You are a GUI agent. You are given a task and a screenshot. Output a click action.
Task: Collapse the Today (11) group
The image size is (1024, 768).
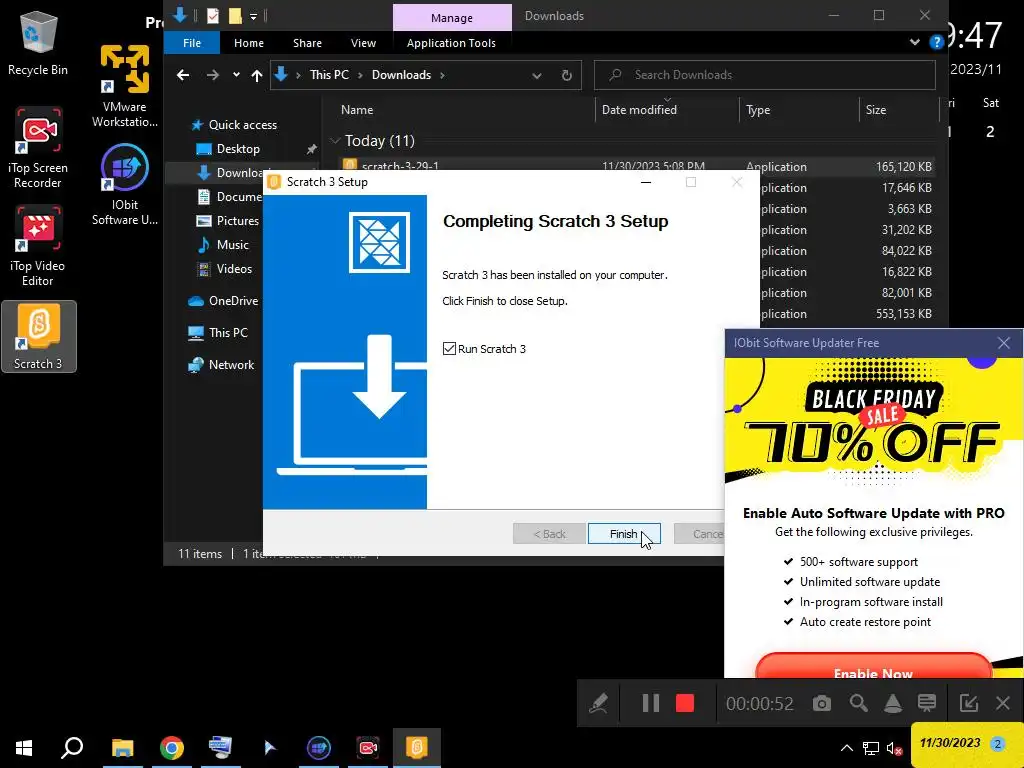(x=335, y=140)
